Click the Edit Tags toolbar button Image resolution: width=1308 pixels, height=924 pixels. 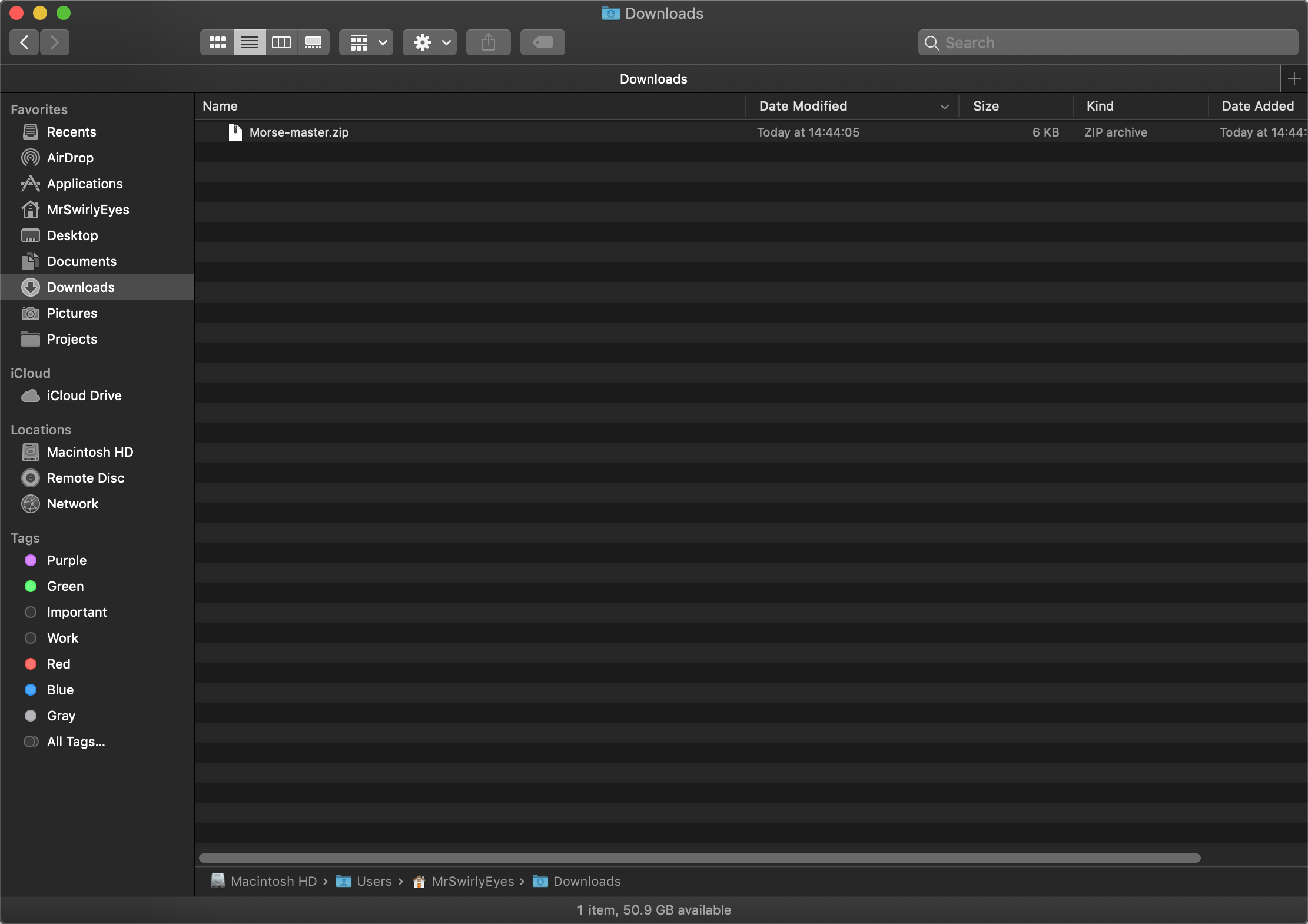pyautogui.click(x=542, y=42)
